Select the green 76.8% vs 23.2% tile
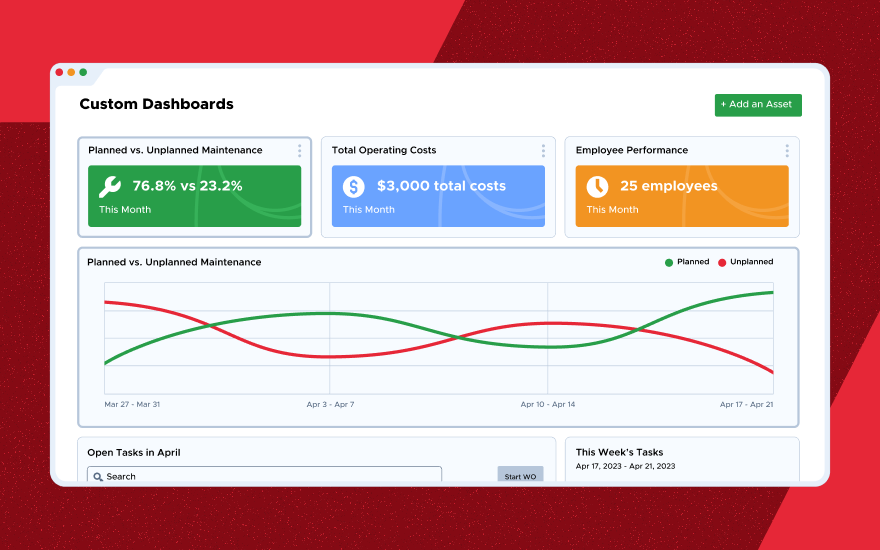The width and height of the screenshot is (880, 550). point(194,196)
